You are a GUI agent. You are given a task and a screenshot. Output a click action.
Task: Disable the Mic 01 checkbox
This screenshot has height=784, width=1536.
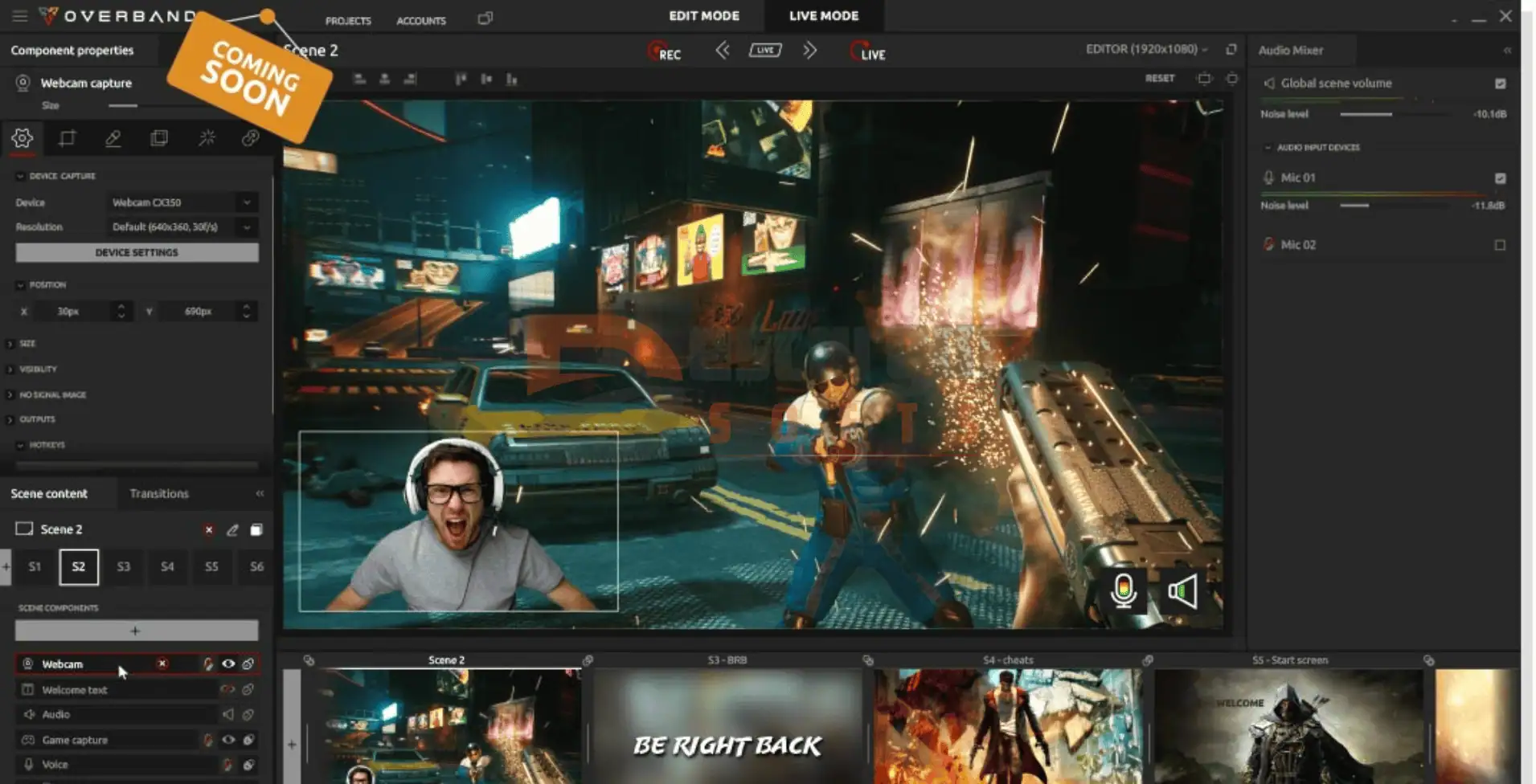(x=1500, y=178)
